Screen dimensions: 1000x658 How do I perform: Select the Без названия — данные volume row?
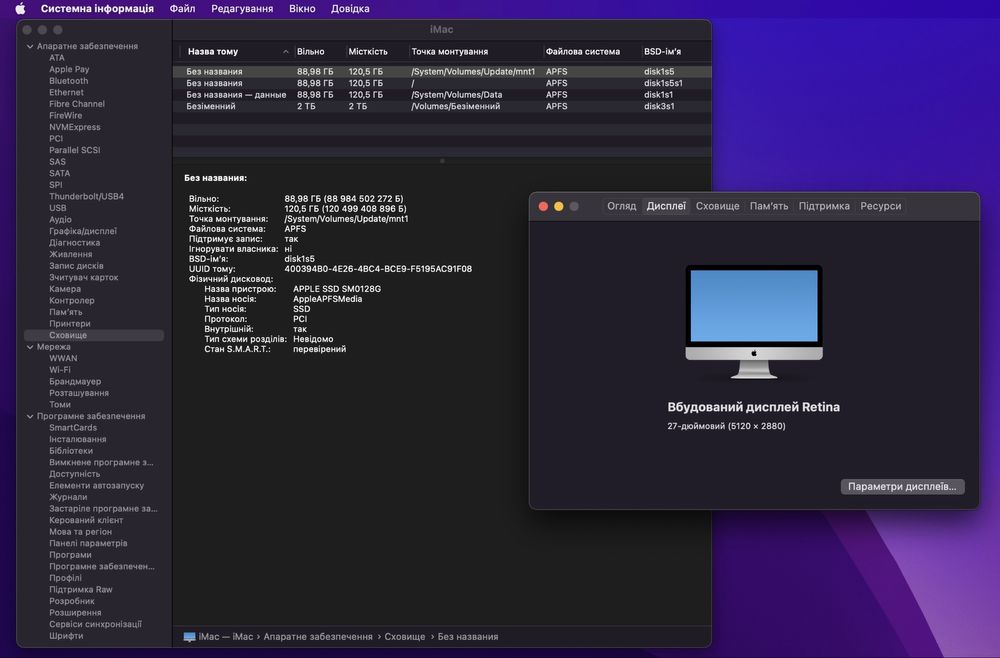coord(442,94)
